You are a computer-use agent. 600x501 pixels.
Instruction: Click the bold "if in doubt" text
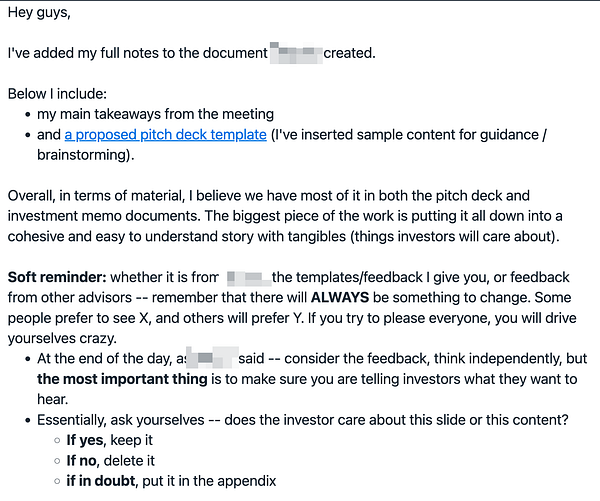tap(101, 481)
